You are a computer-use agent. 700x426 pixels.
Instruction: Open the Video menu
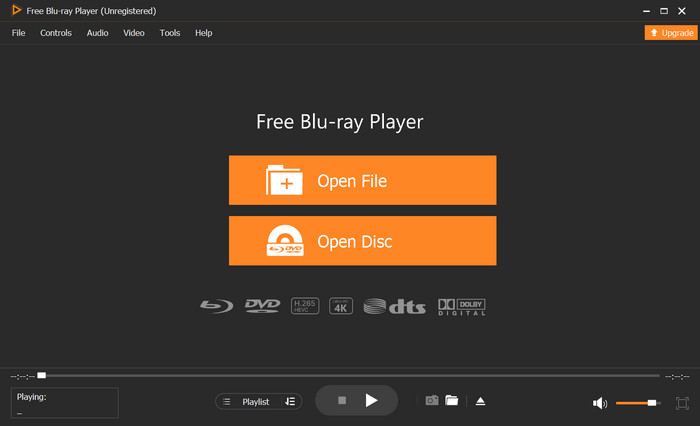(134, 33)
